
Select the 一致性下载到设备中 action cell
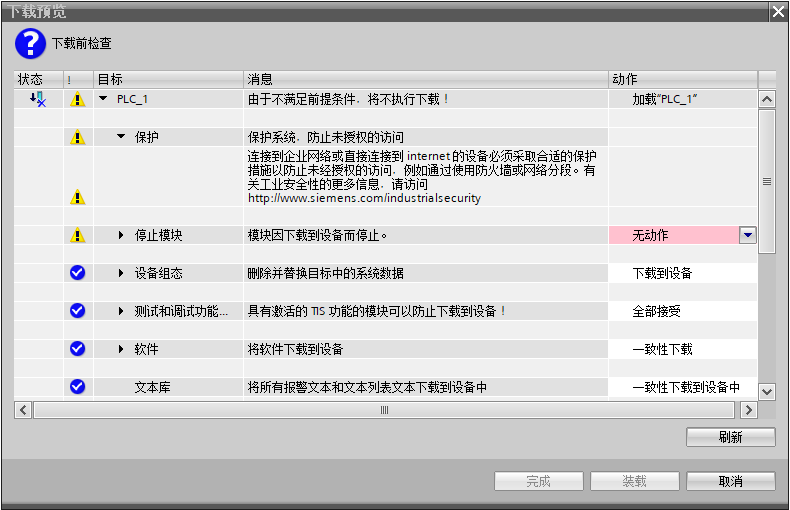[683, 387]
